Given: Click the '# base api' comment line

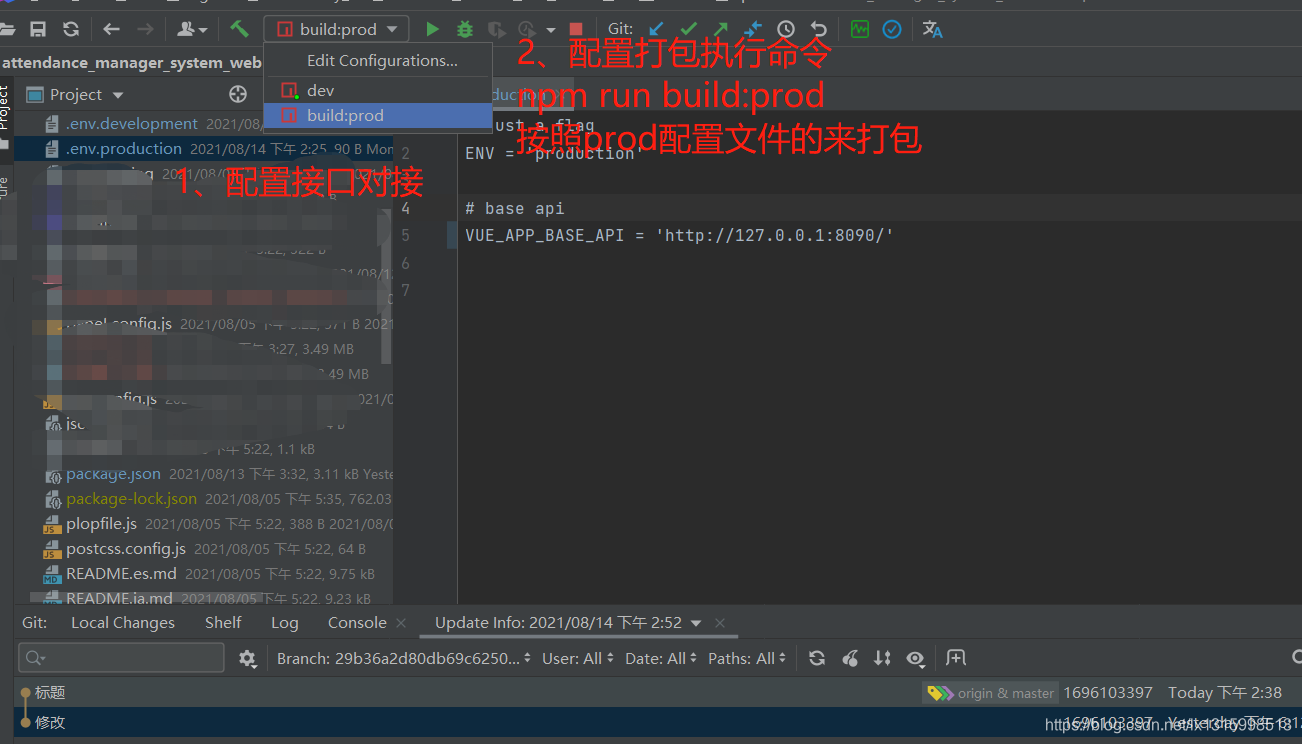Looking at the screenshot, I should point(515,208).
